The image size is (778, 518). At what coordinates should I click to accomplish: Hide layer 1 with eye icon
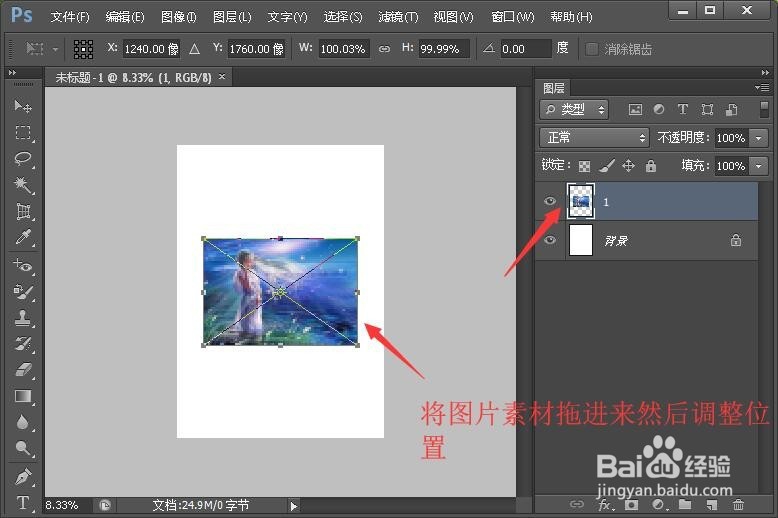(x=550, y=201)
